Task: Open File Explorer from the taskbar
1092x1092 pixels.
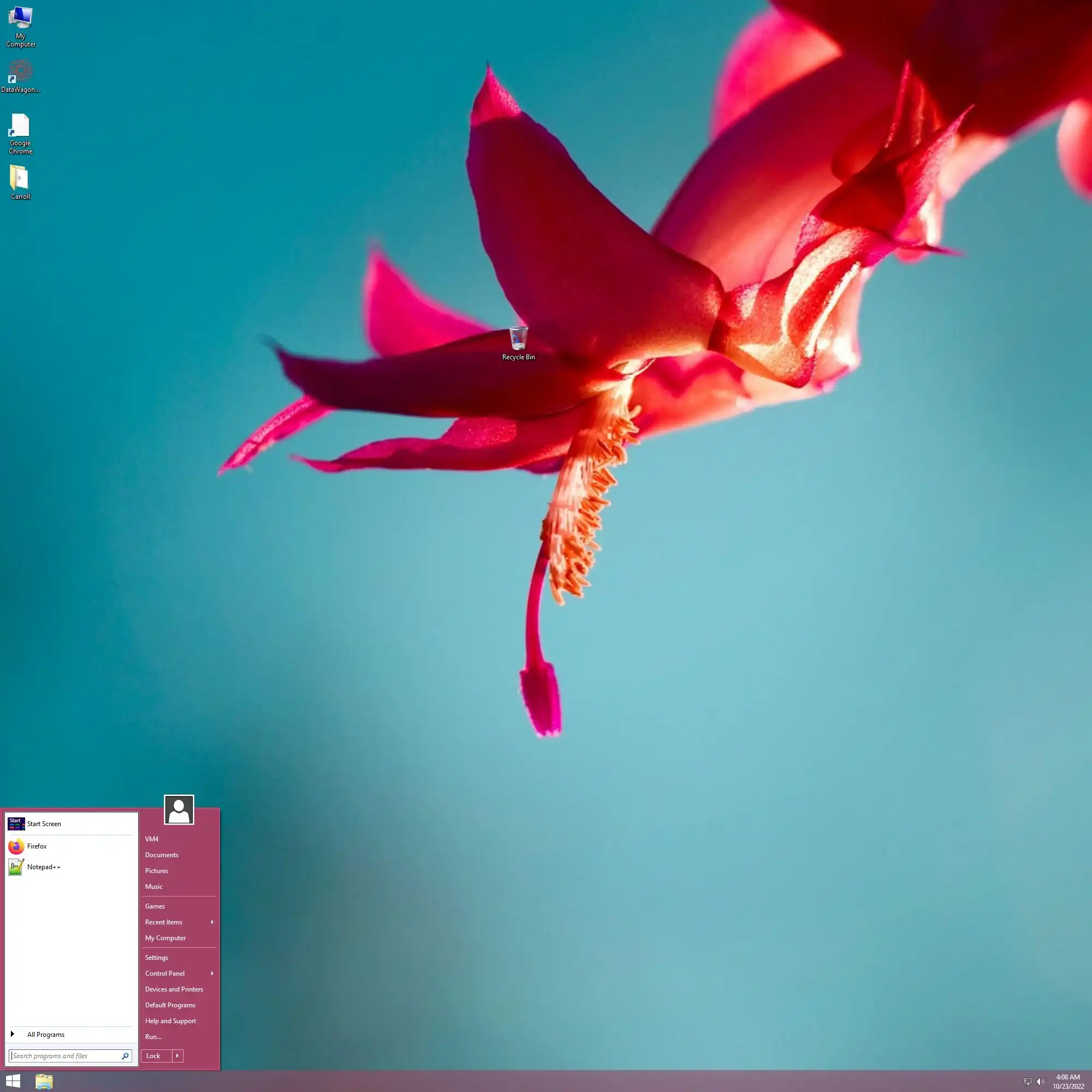Action: 44,1081
